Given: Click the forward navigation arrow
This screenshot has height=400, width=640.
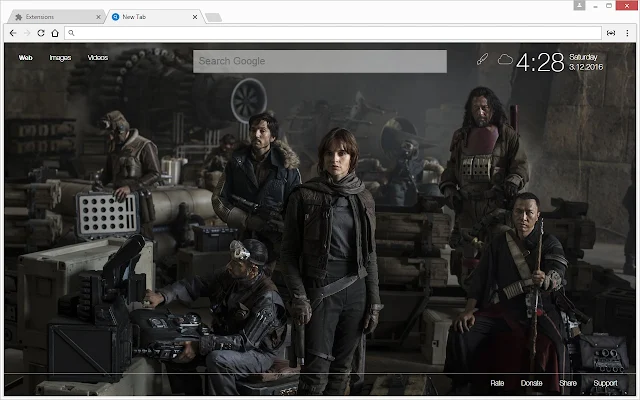Looking at the screenshot, I should click(27, 33).
